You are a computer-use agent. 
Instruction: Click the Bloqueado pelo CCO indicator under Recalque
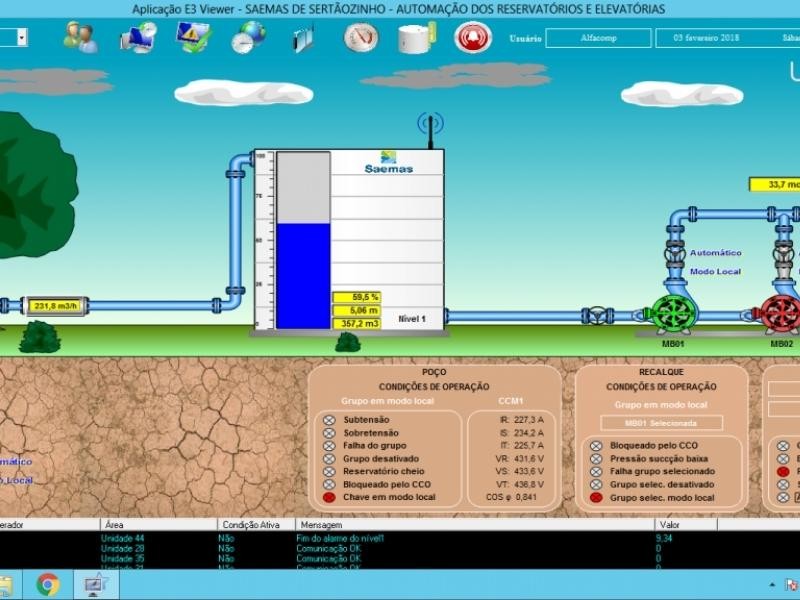(x=596, y=446)
